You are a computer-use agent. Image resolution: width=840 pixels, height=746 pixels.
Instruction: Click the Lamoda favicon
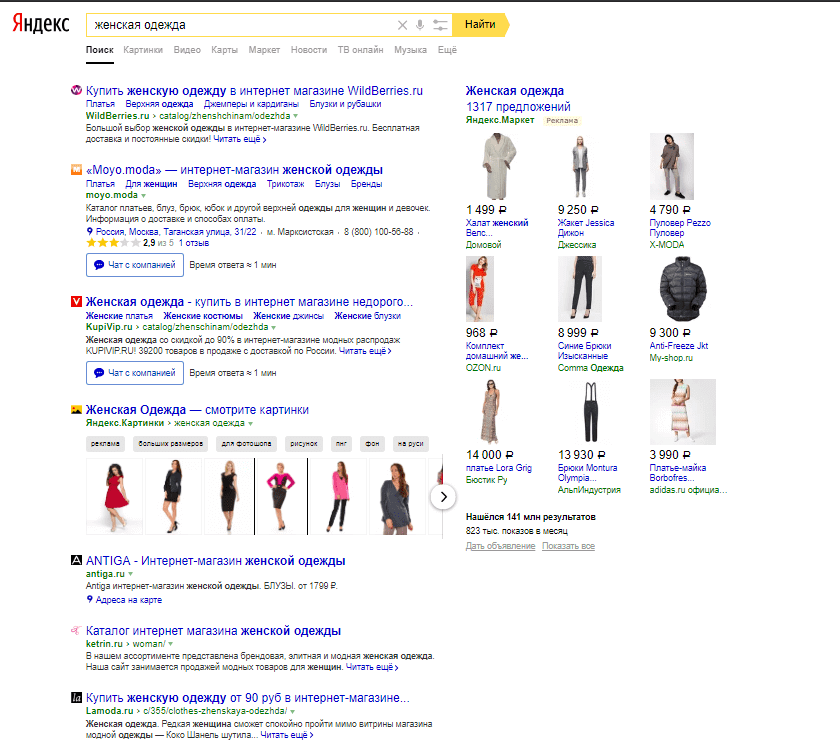point(77,697)
